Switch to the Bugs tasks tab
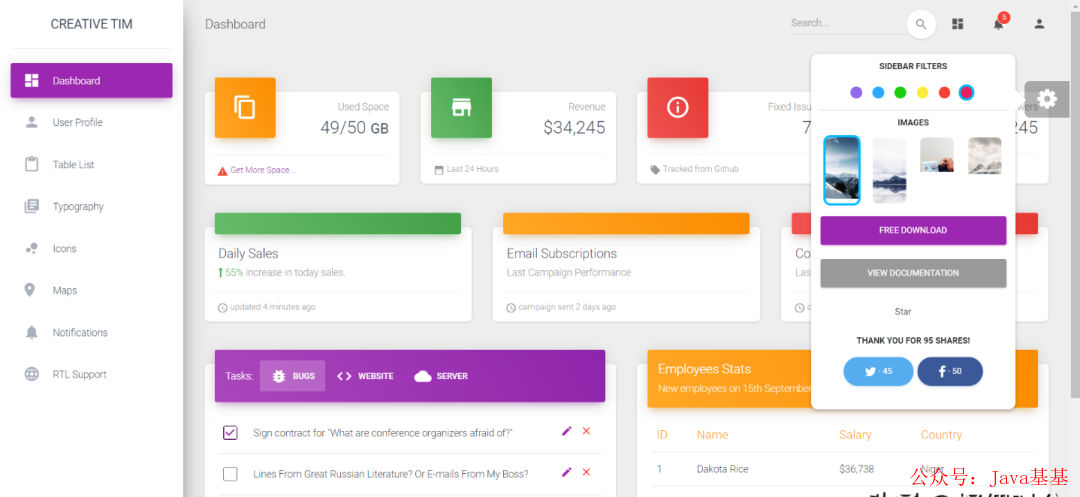 (292, 376)
